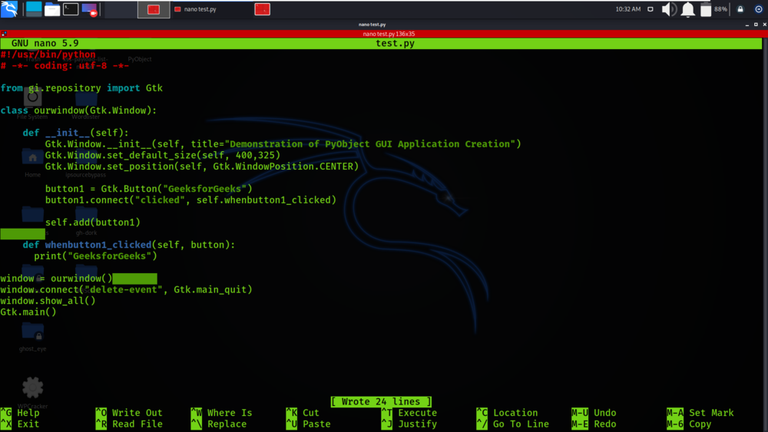The height and width of the screenshot is (432, 768).
Task: Place cursor on the shebang python line
Action: tap(48, 54)
